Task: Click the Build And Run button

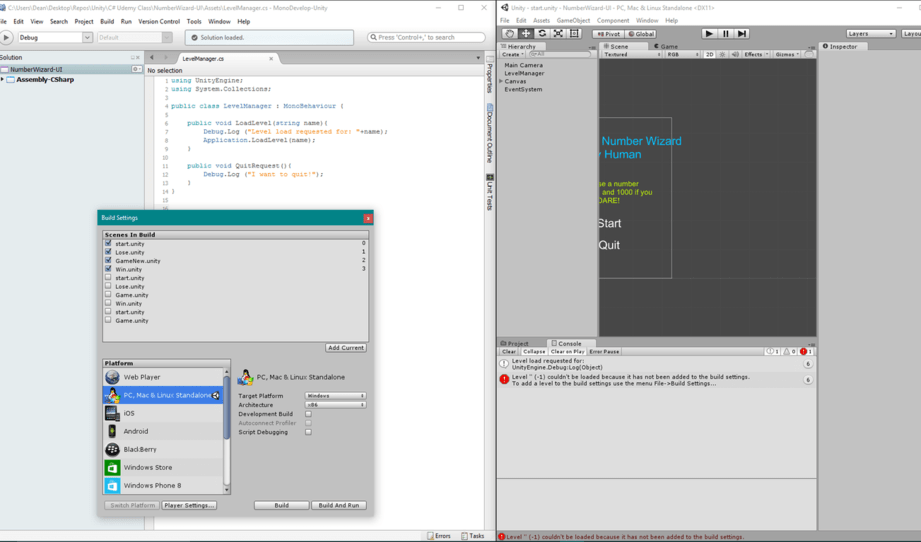Action: (x=338, y=505)
